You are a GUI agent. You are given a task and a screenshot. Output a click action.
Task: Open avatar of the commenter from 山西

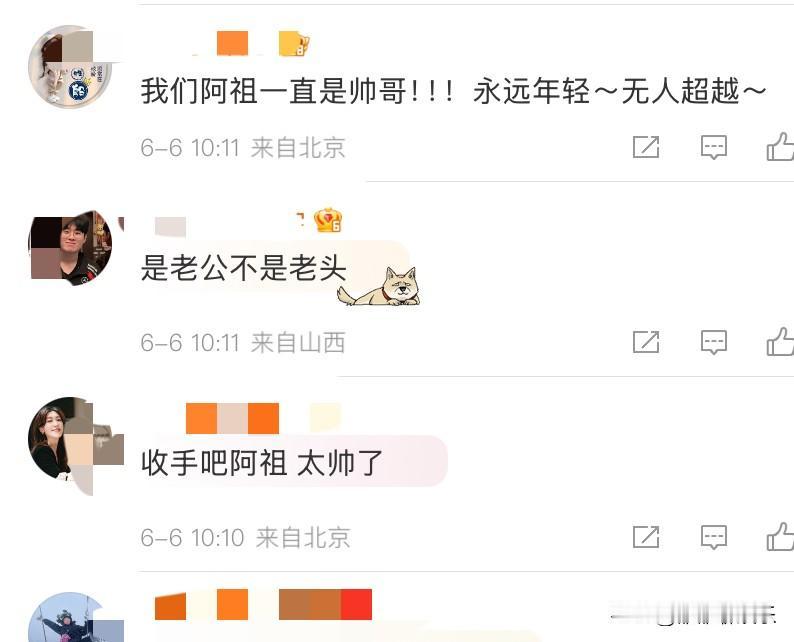tap(70, 248)
